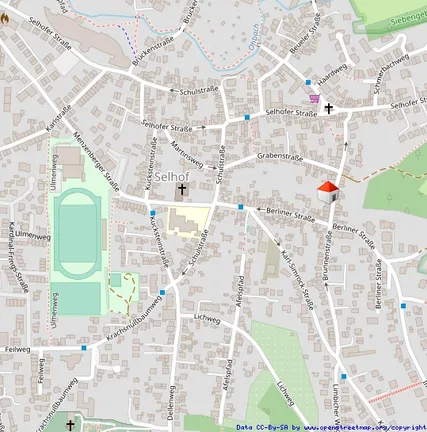Click the bus stop where Berliner Straße meets Afelspfad
This screenshot has height=432, width=427.
[x=241, y=207]
